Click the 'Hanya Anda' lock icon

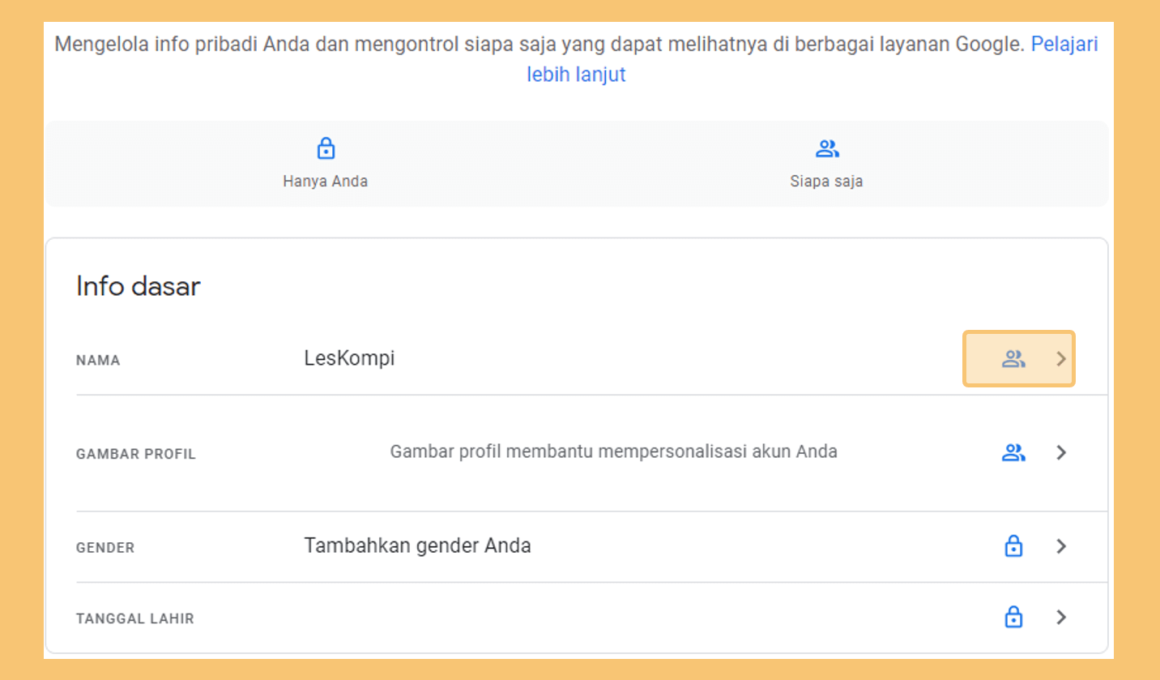(326, 149)
